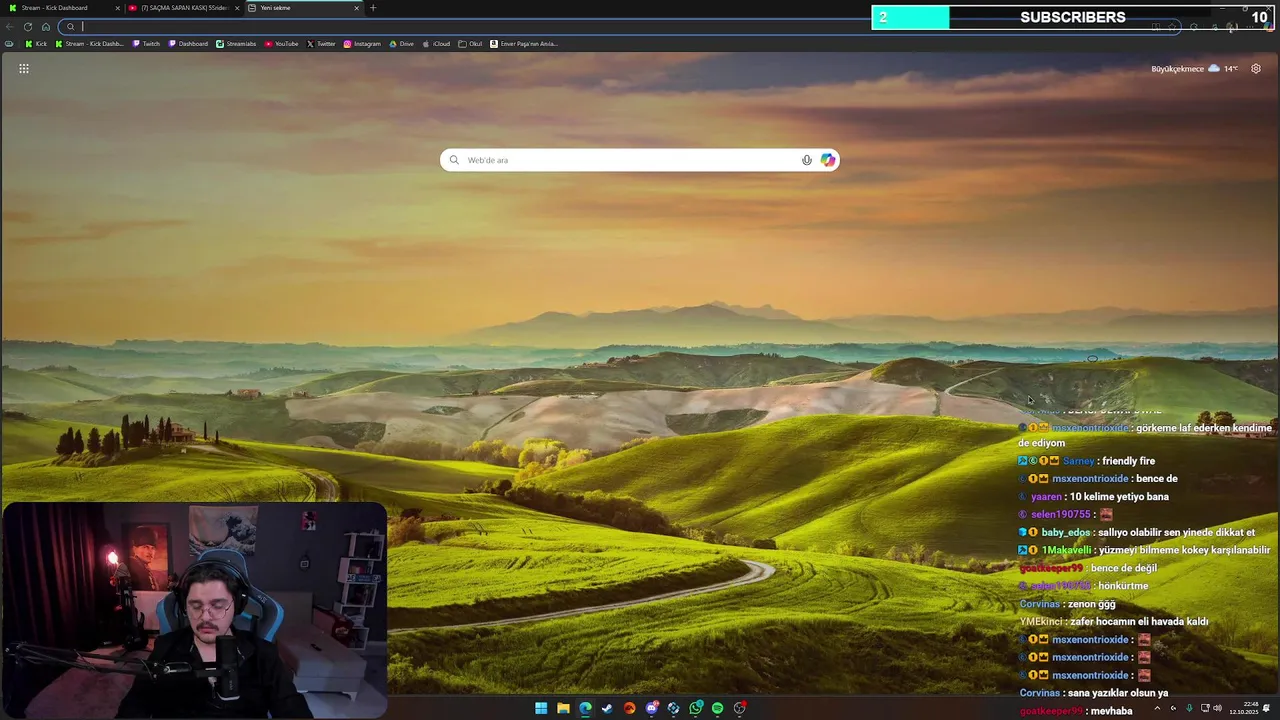Click the leftmost bookmarks bar toggle icon
Image resolution: width=1280 pixels, height=720 pixels.
pos(9,44)
